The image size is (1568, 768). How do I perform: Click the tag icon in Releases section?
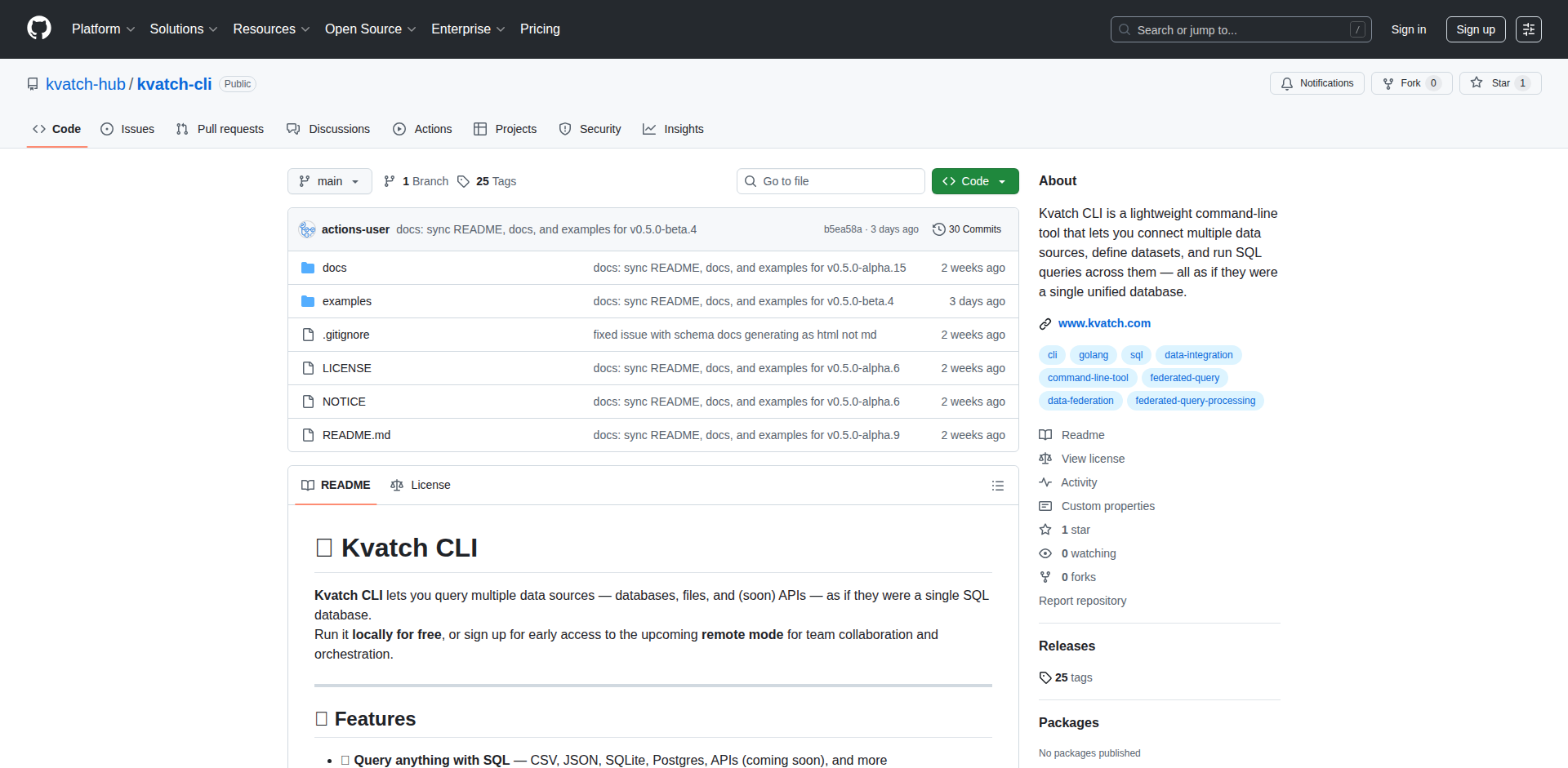click(x=1045, y=677)
